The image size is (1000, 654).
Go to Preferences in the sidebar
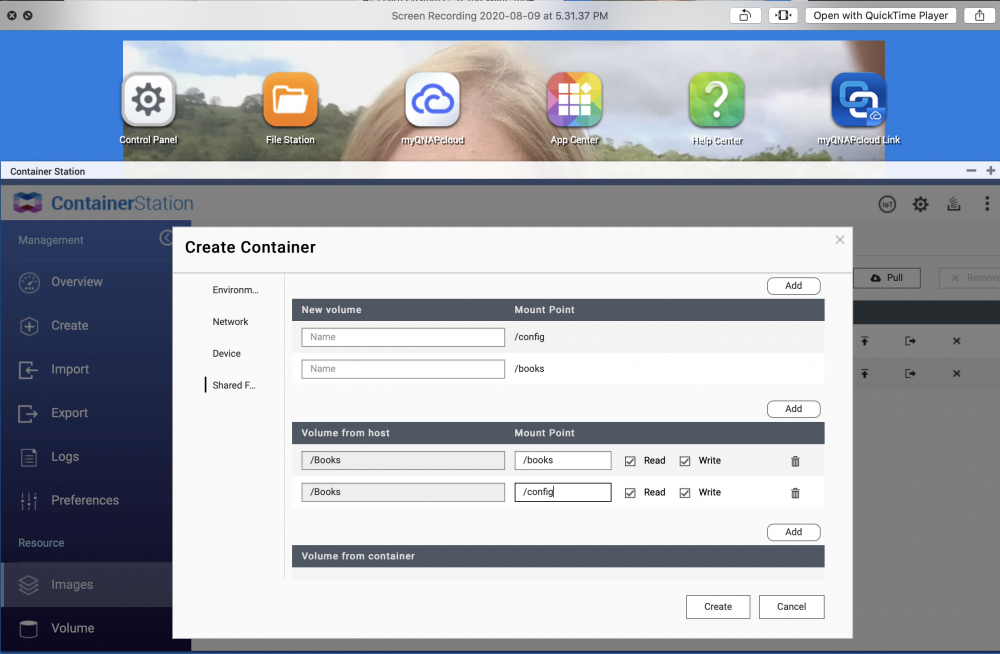point(85,500)
